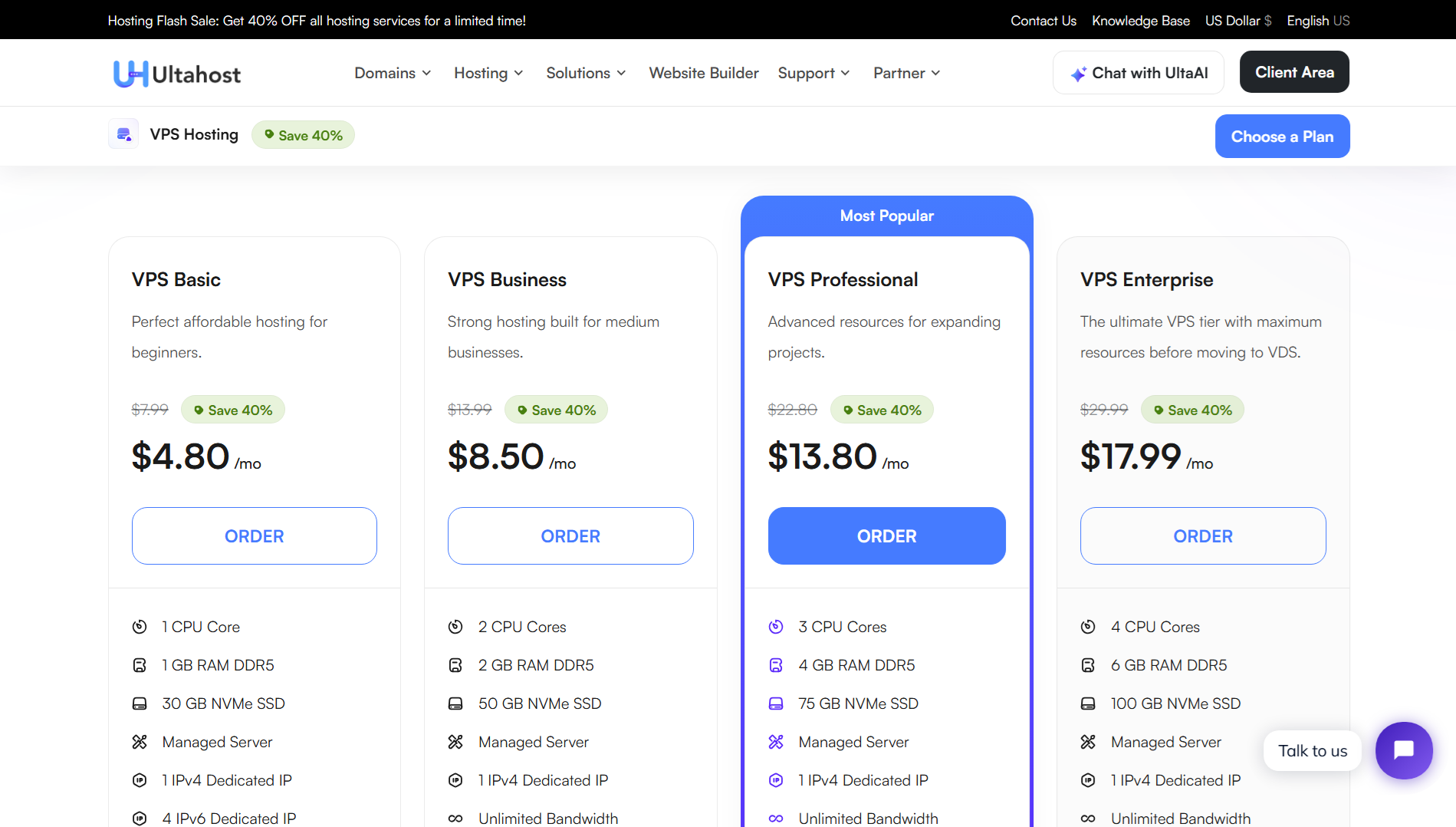The width and height of the screenshot is (1456, 827).
Task: Click the tools icon in VPS Enterprise Managed Server row
Action: coord(1088,742)
